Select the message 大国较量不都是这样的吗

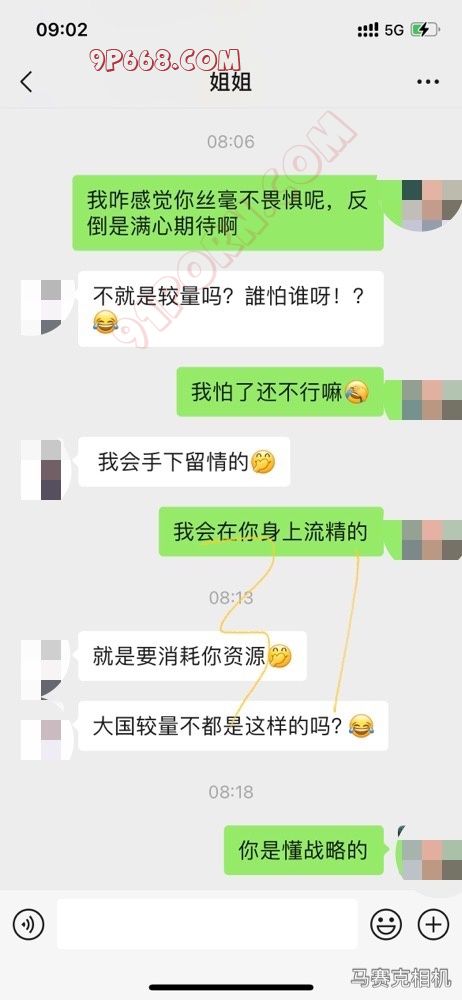coord(233,726)
